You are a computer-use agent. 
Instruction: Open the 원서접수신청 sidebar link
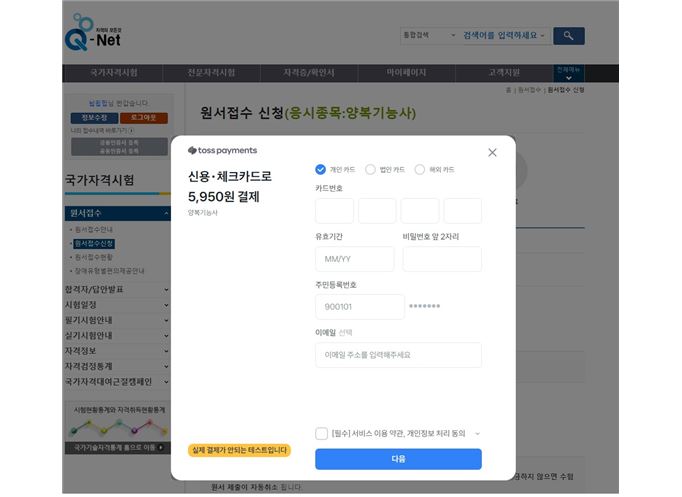94,243
